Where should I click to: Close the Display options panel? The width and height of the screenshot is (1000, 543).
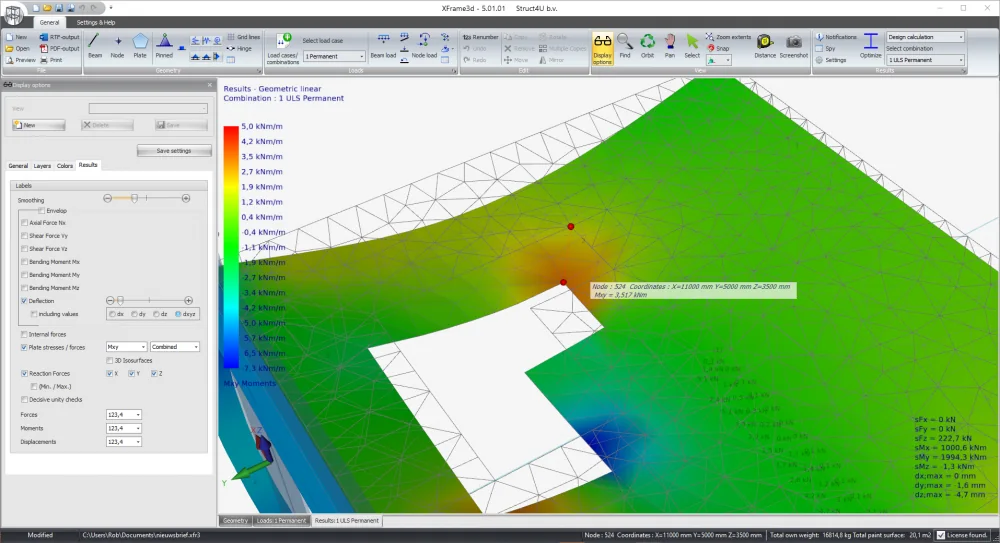click(x=209, y=85)
